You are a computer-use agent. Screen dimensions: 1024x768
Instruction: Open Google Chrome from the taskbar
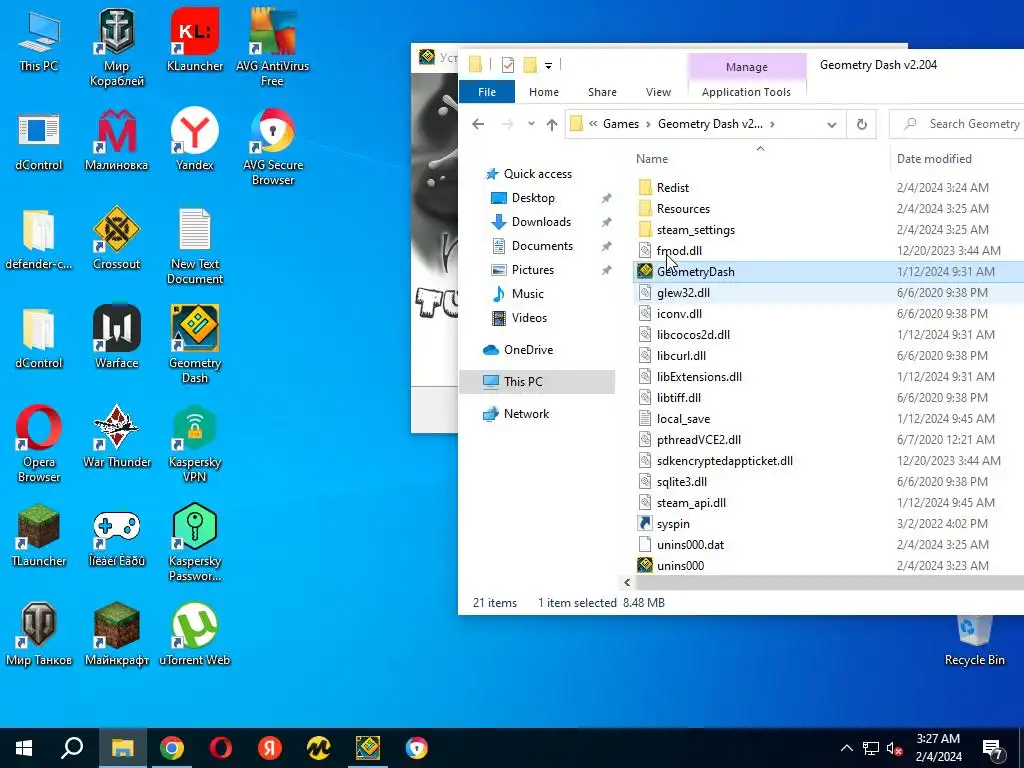click(x=172, y=748)
